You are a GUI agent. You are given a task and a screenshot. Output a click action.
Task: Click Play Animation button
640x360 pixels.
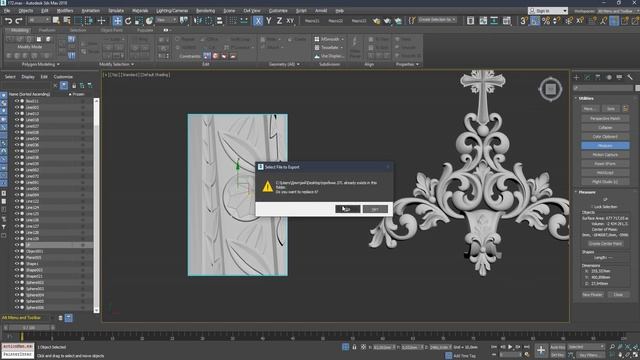[510, 347]
